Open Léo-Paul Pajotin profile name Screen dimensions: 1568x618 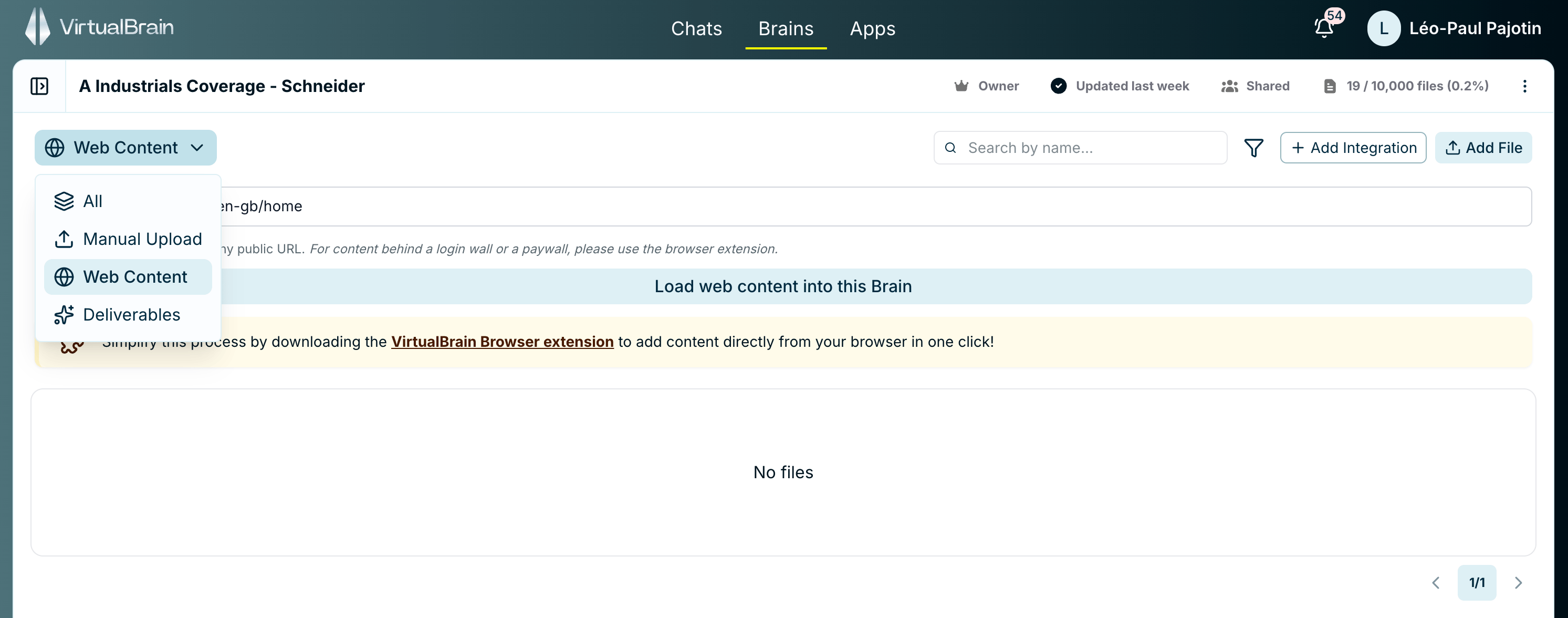(x=1475, y=28)
